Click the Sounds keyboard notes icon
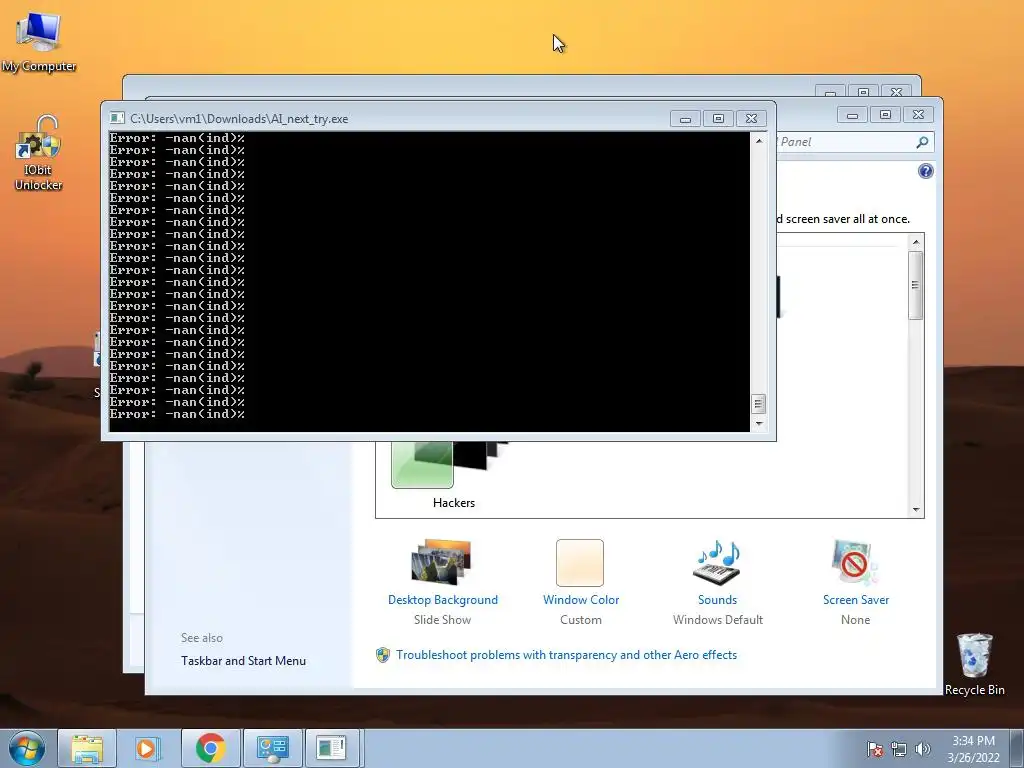The width and height of the screenshot is (1024, 768). coord(717,562)
